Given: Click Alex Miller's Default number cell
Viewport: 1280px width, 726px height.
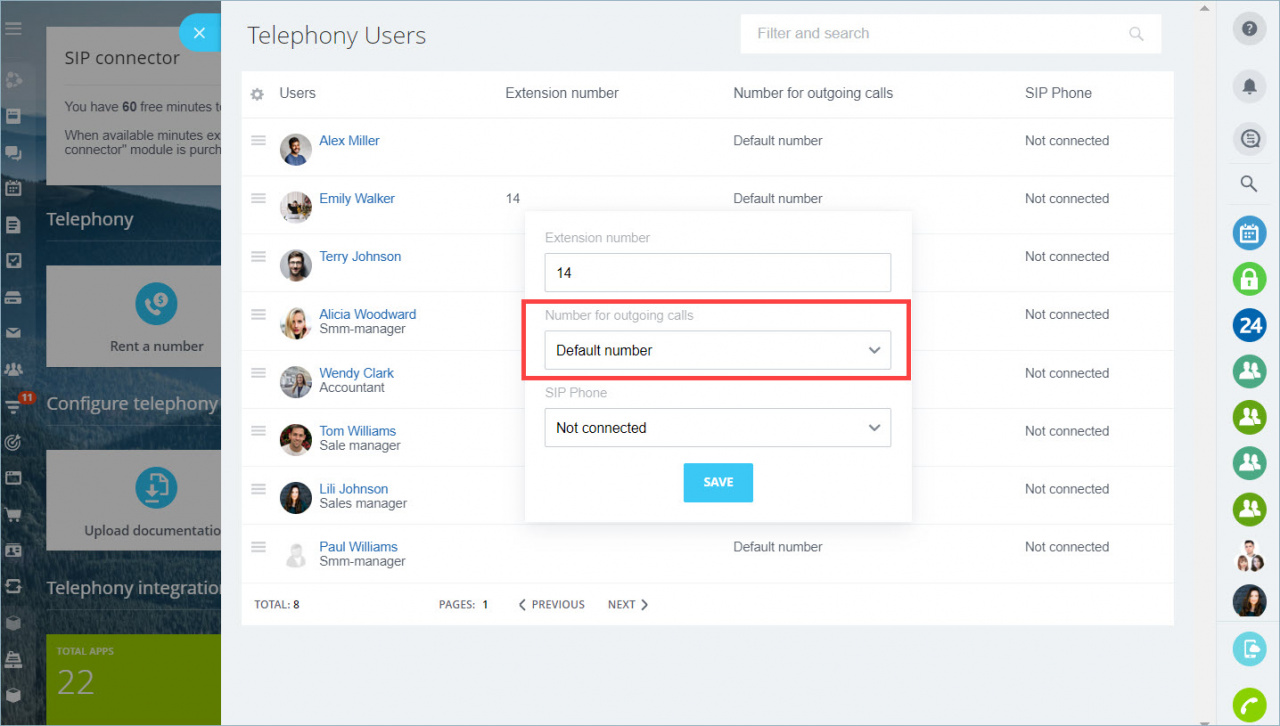Looking at the screenshot, I should coord(778,141).
